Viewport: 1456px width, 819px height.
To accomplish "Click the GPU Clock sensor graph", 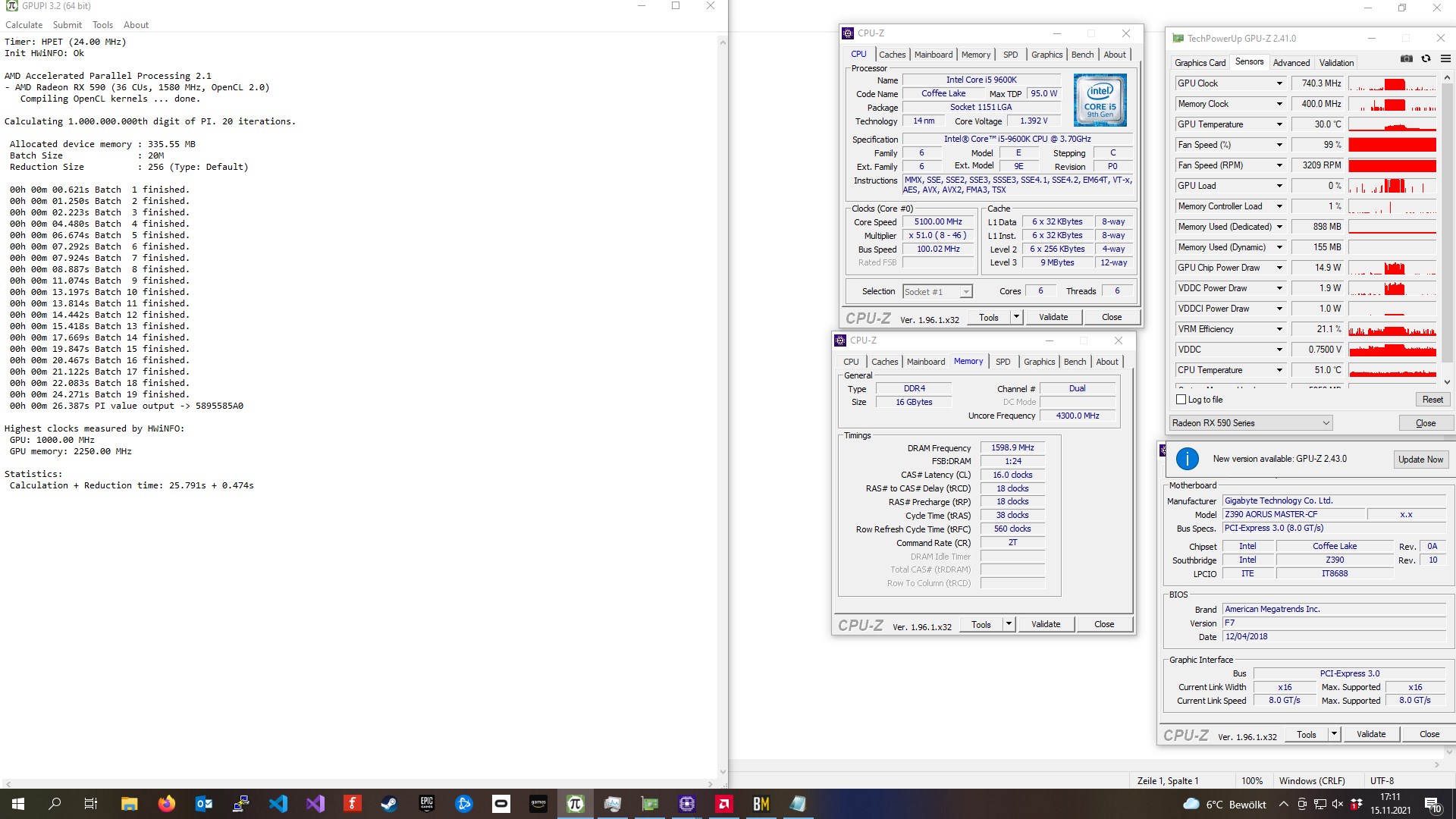I will 1392,83.
